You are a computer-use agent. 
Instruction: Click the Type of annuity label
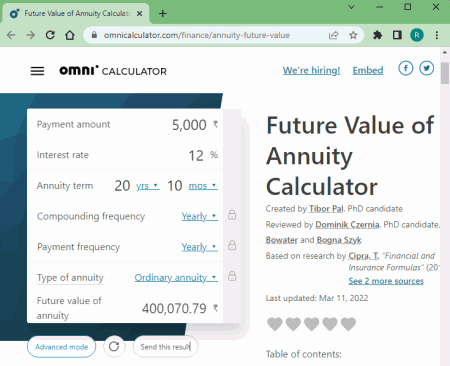coord(70,278)
